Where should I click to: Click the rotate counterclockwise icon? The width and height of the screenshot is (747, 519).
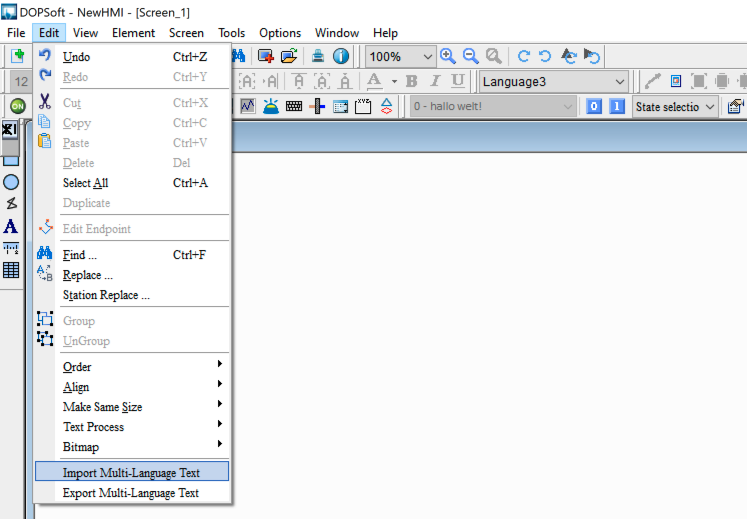click(545, 56)
